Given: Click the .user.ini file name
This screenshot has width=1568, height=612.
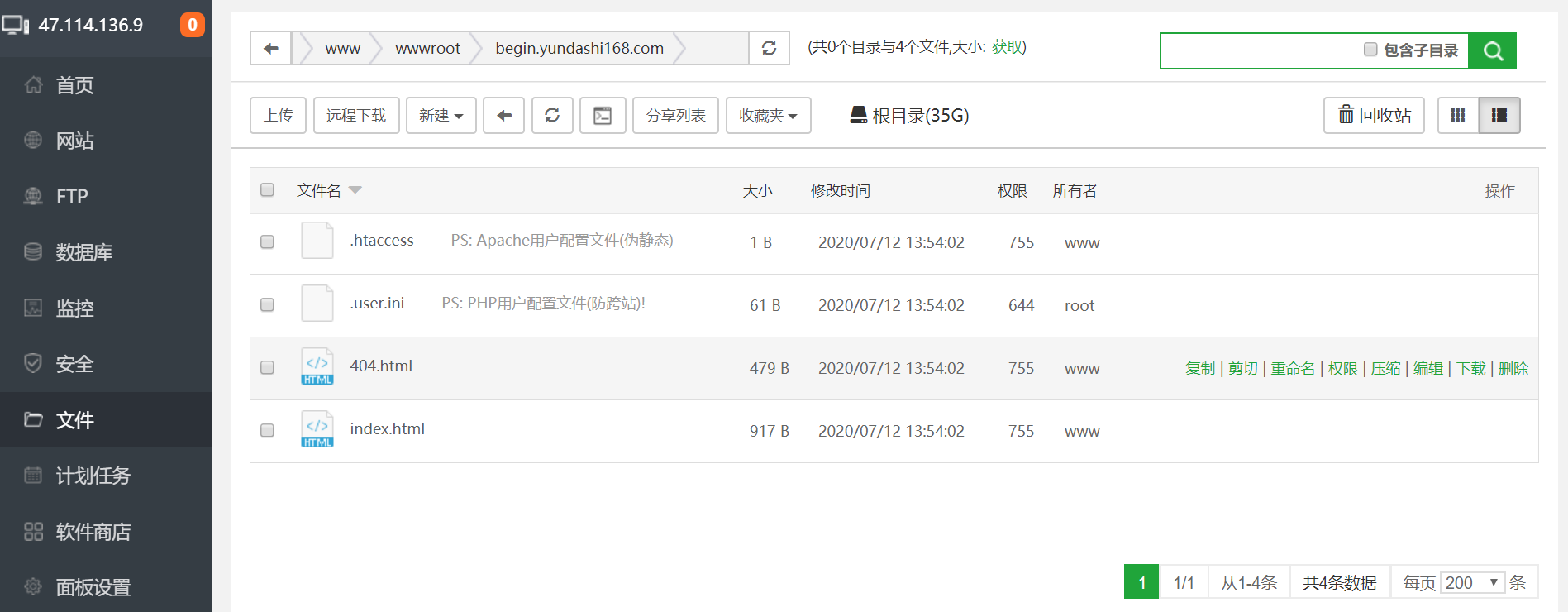Looking at the screenshot, I should click(377, 303).
